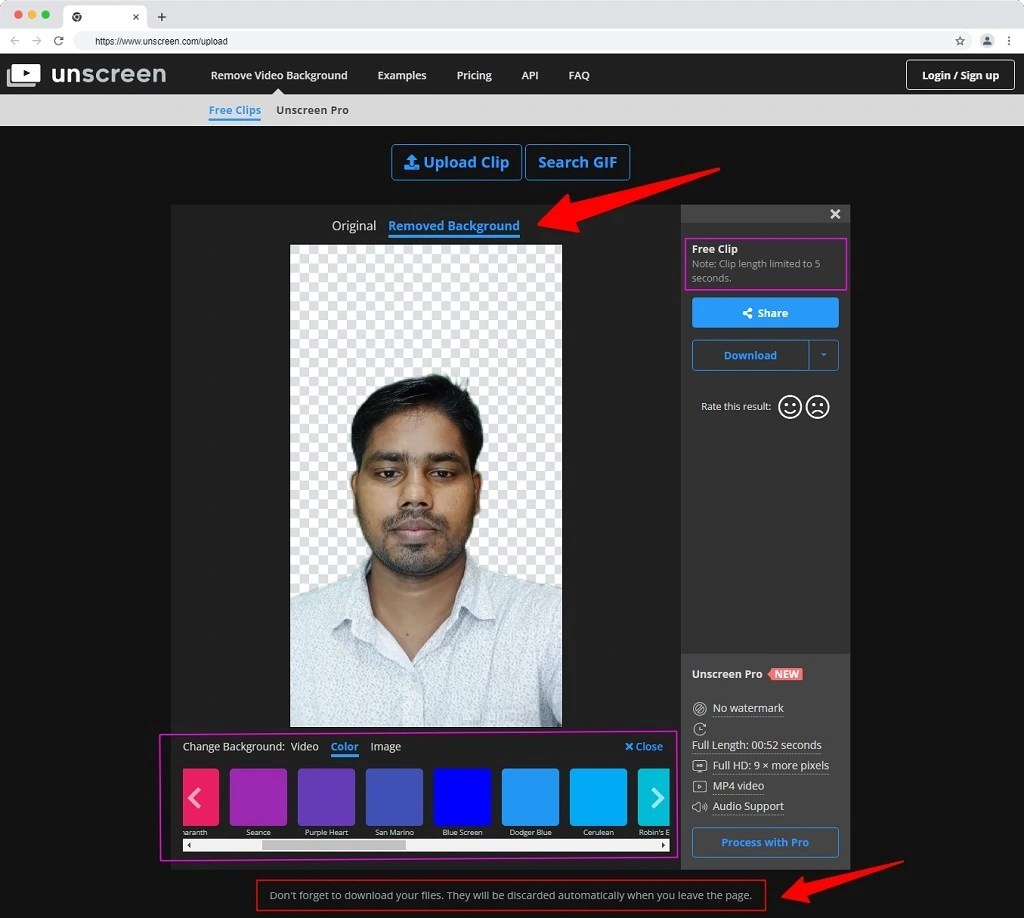Click the Upload Clip button
This screenshot has width=1024, height=918.
point(456,162)
